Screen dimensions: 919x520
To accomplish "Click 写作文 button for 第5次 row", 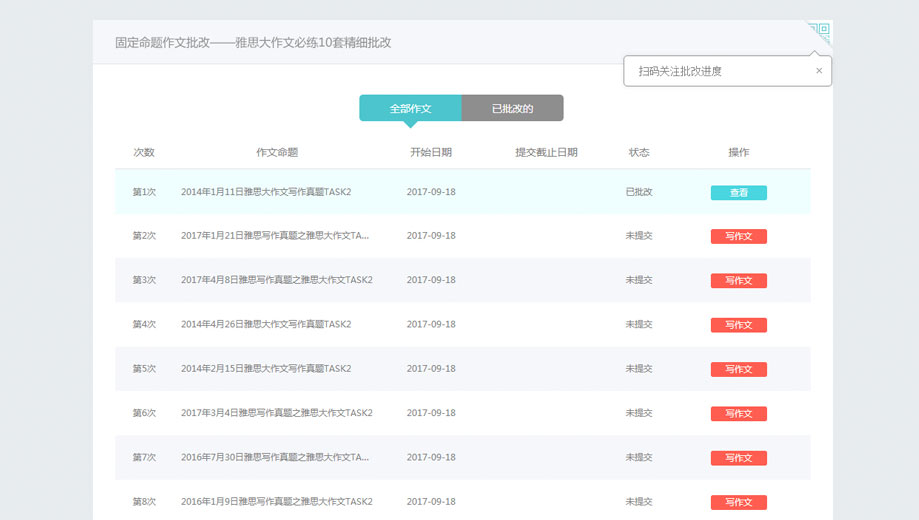I will pos(738,369).
